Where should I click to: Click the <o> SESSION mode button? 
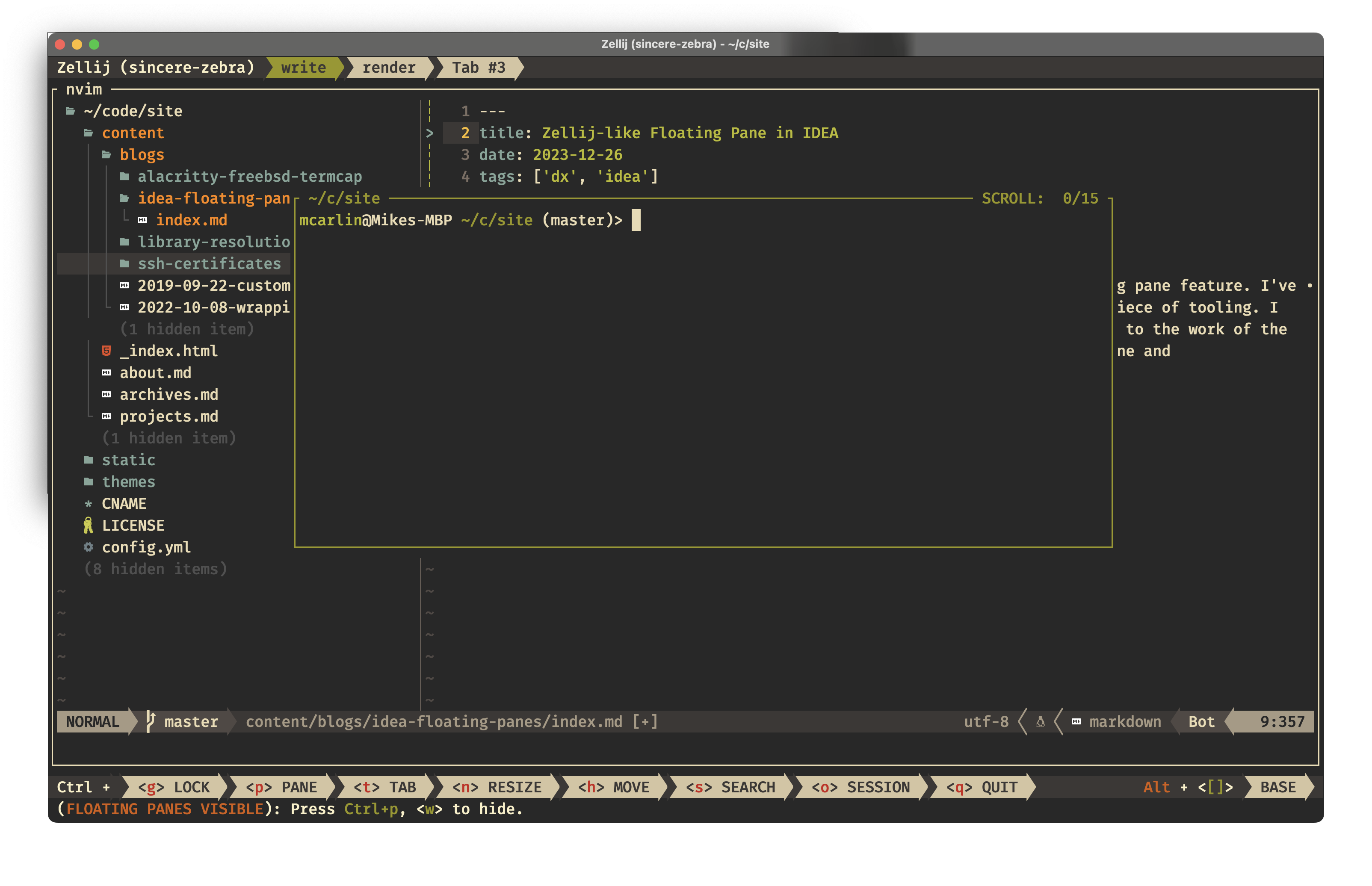(860, 787)
